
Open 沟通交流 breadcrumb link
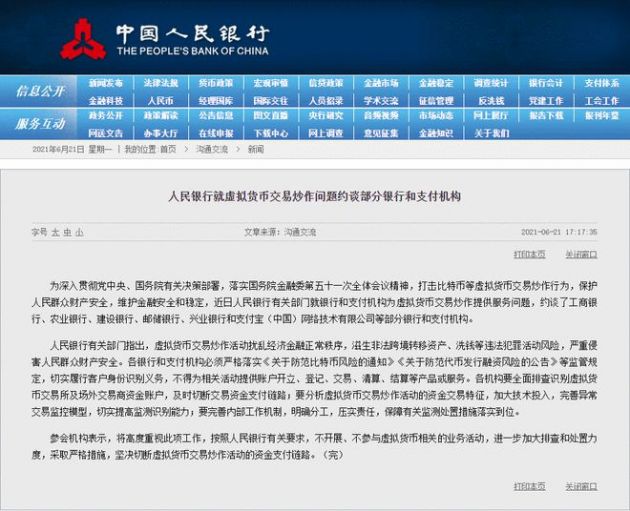point(212,149)
